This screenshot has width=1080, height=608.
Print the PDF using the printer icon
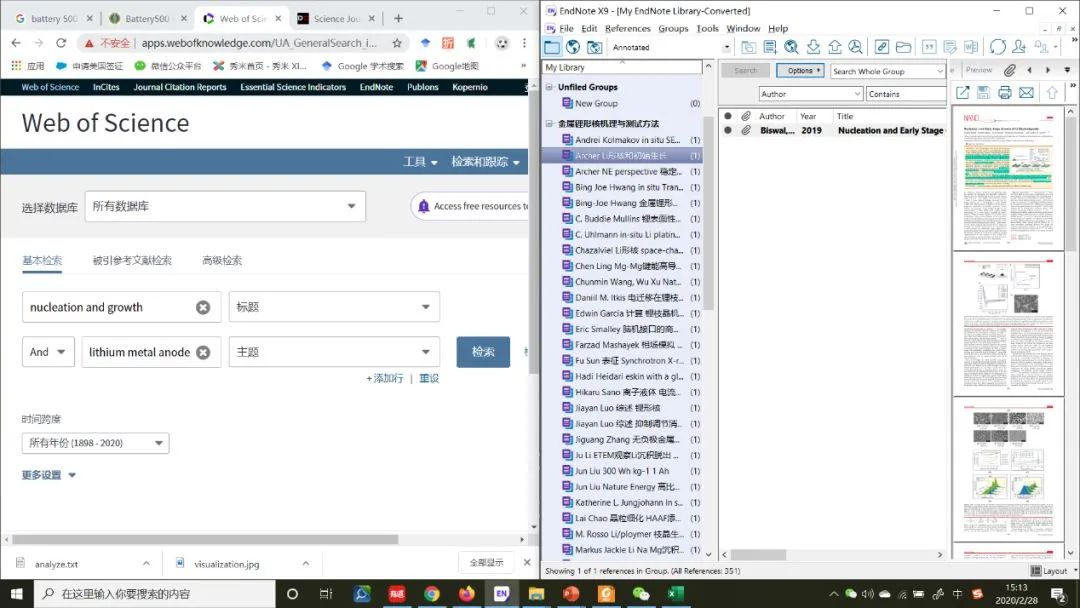pos(1004,93)
